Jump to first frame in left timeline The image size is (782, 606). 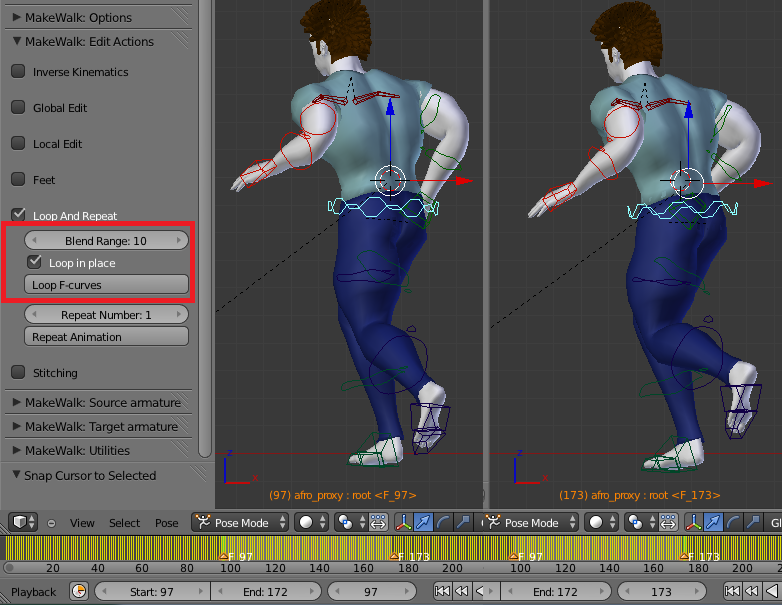click(x=442, y=592)
